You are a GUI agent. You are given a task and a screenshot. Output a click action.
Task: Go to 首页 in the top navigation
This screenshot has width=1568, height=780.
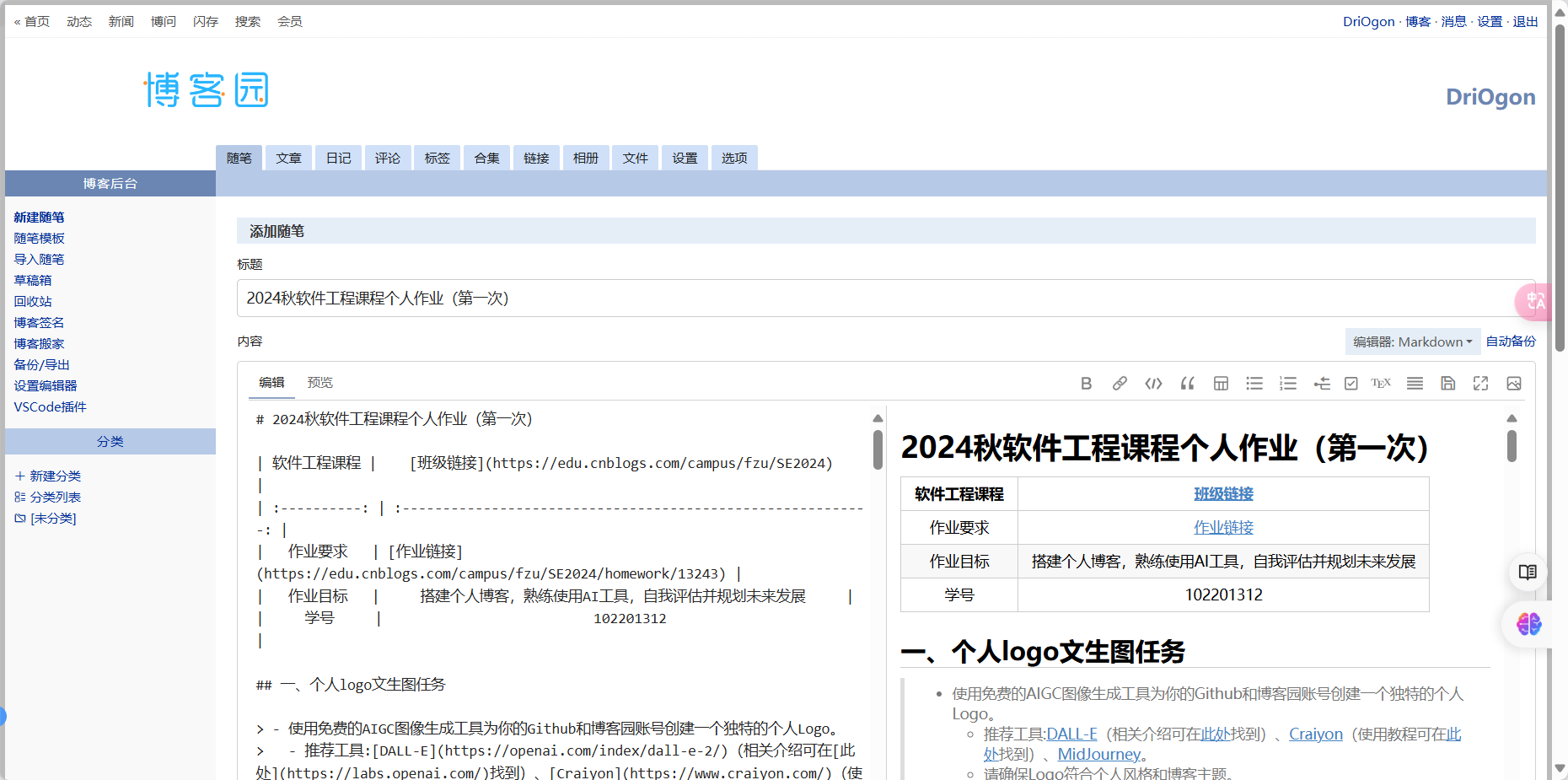[x=32, y=22]
